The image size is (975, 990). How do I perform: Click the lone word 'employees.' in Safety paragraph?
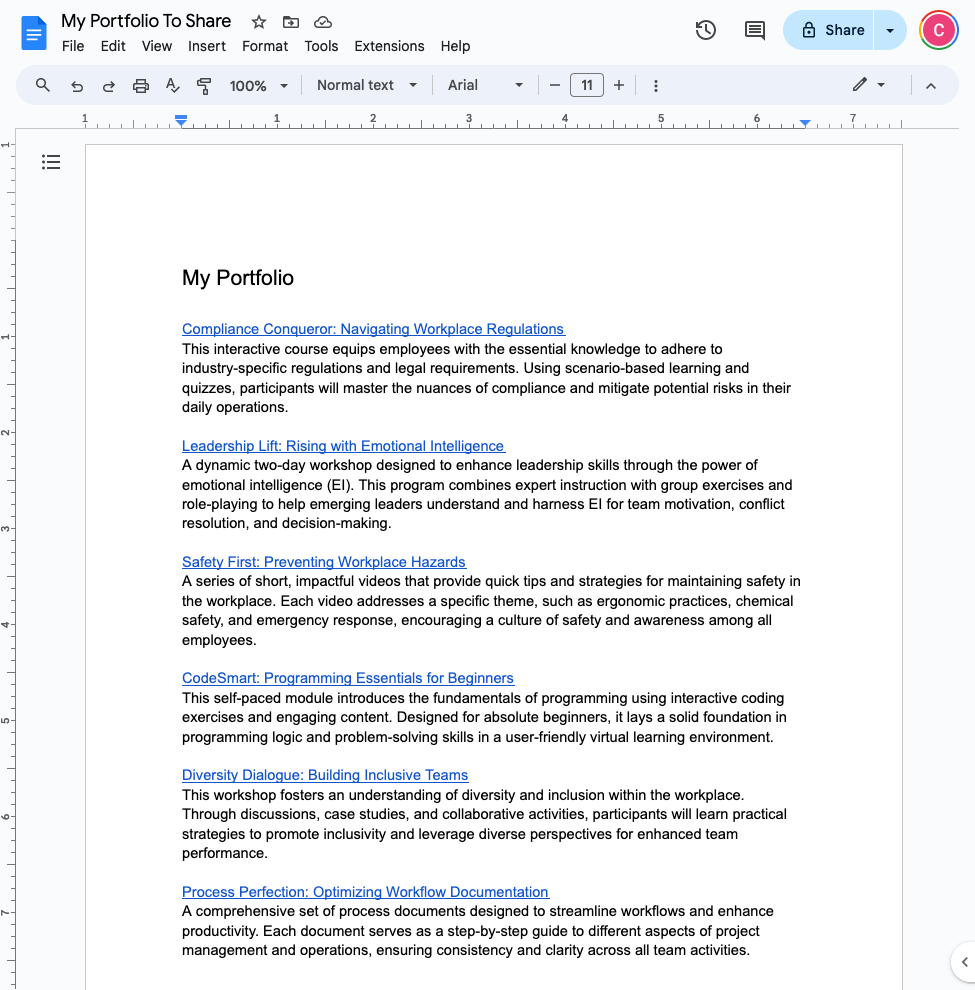219,640
